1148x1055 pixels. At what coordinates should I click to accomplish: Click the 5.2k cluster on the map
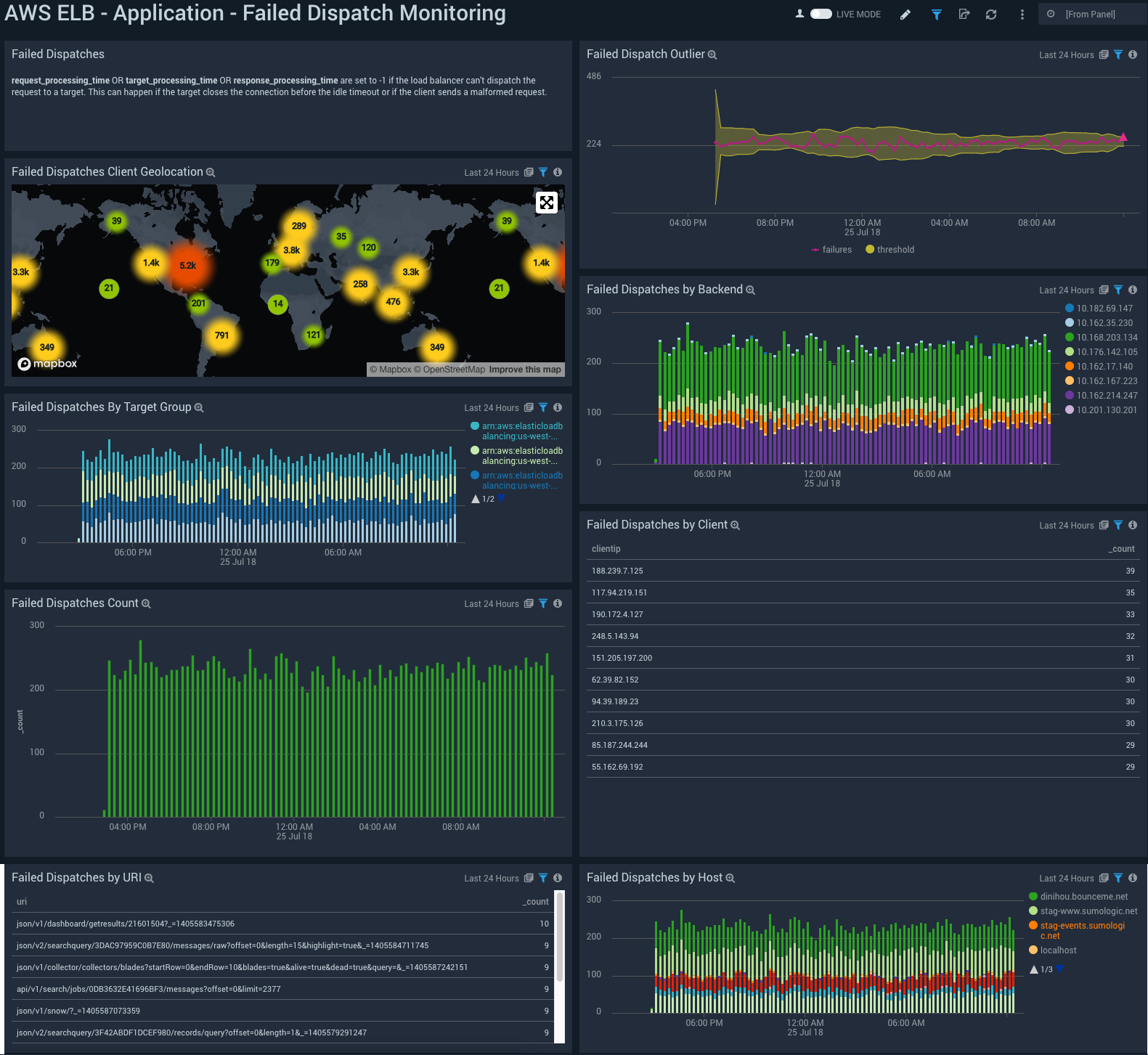pos(188,266)
